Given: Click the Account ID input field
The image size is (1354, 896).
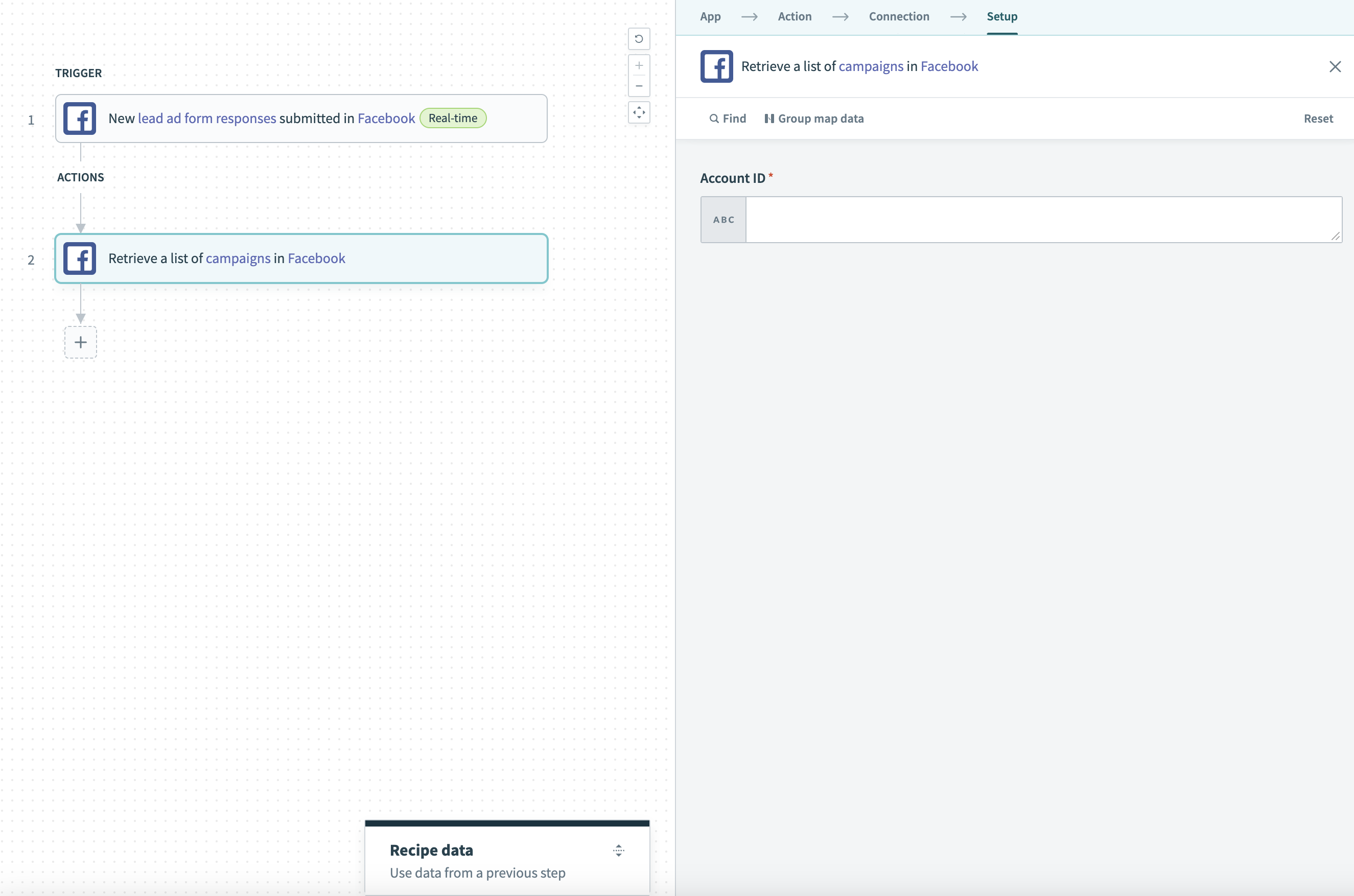Looking at the screenshot, I should coord(1042,220).
